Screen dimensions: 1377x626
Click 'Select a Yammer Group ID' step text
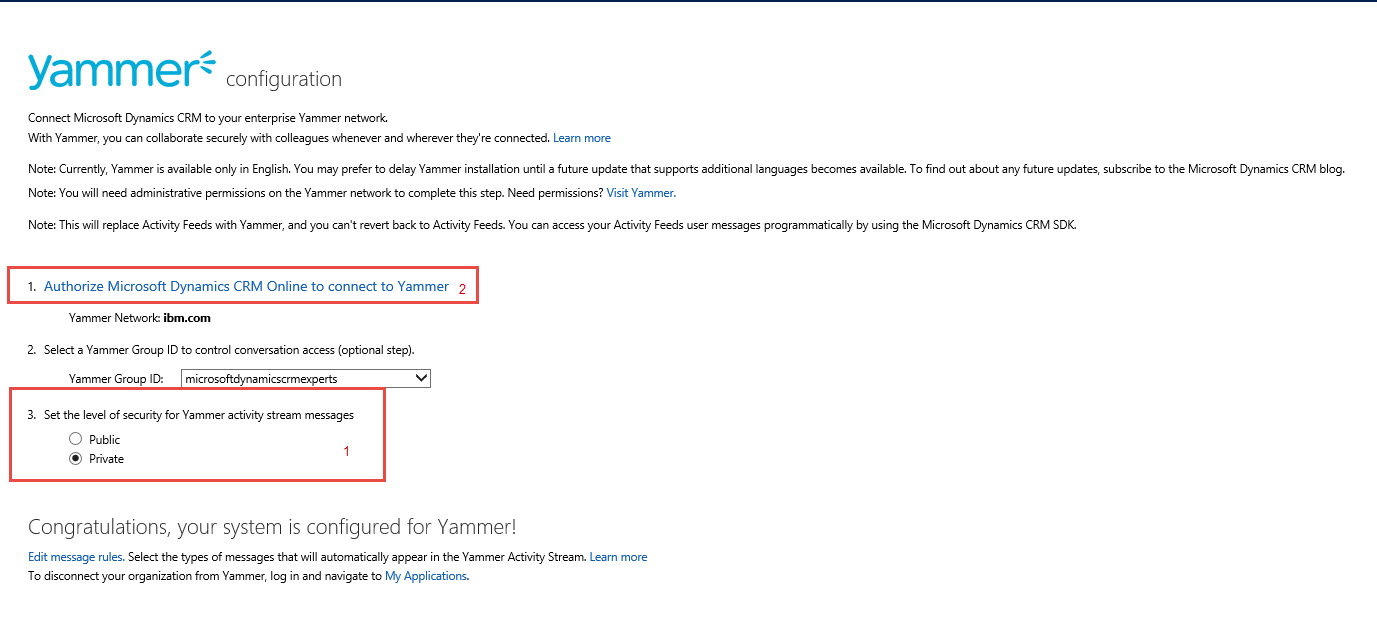(x=228, y=350)
